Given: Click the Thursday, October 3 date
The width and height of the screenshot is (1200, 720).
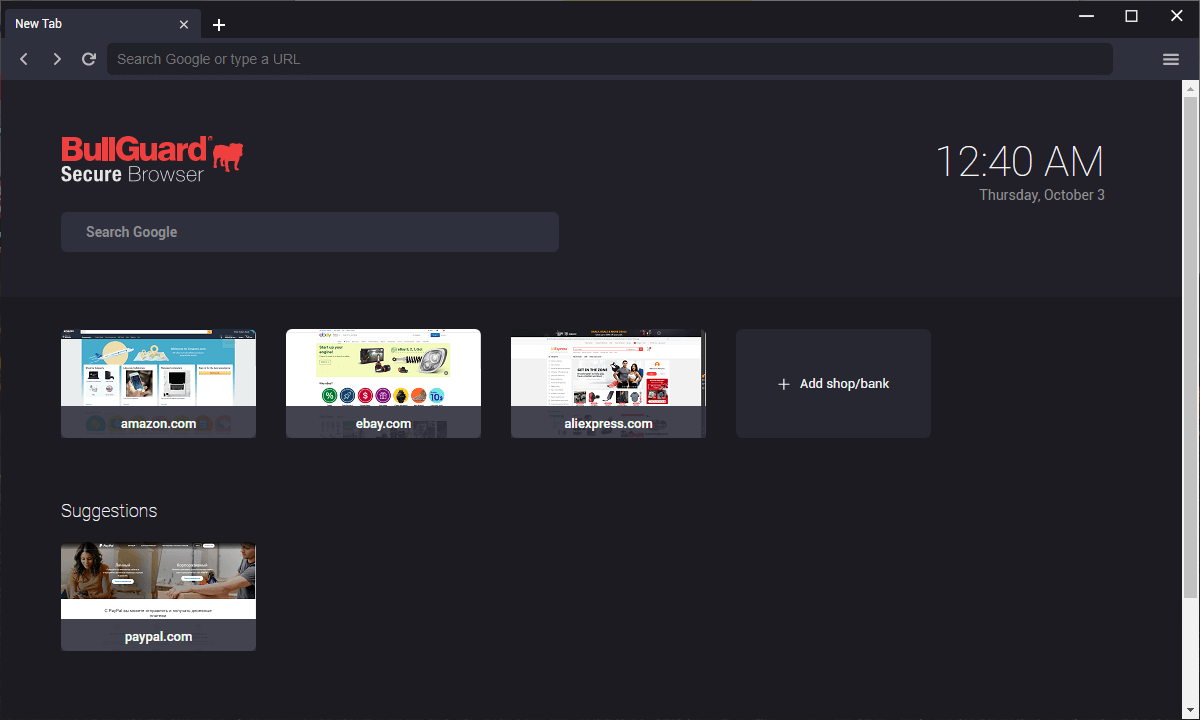Looking at the screenshot, I should (1042, 195).
